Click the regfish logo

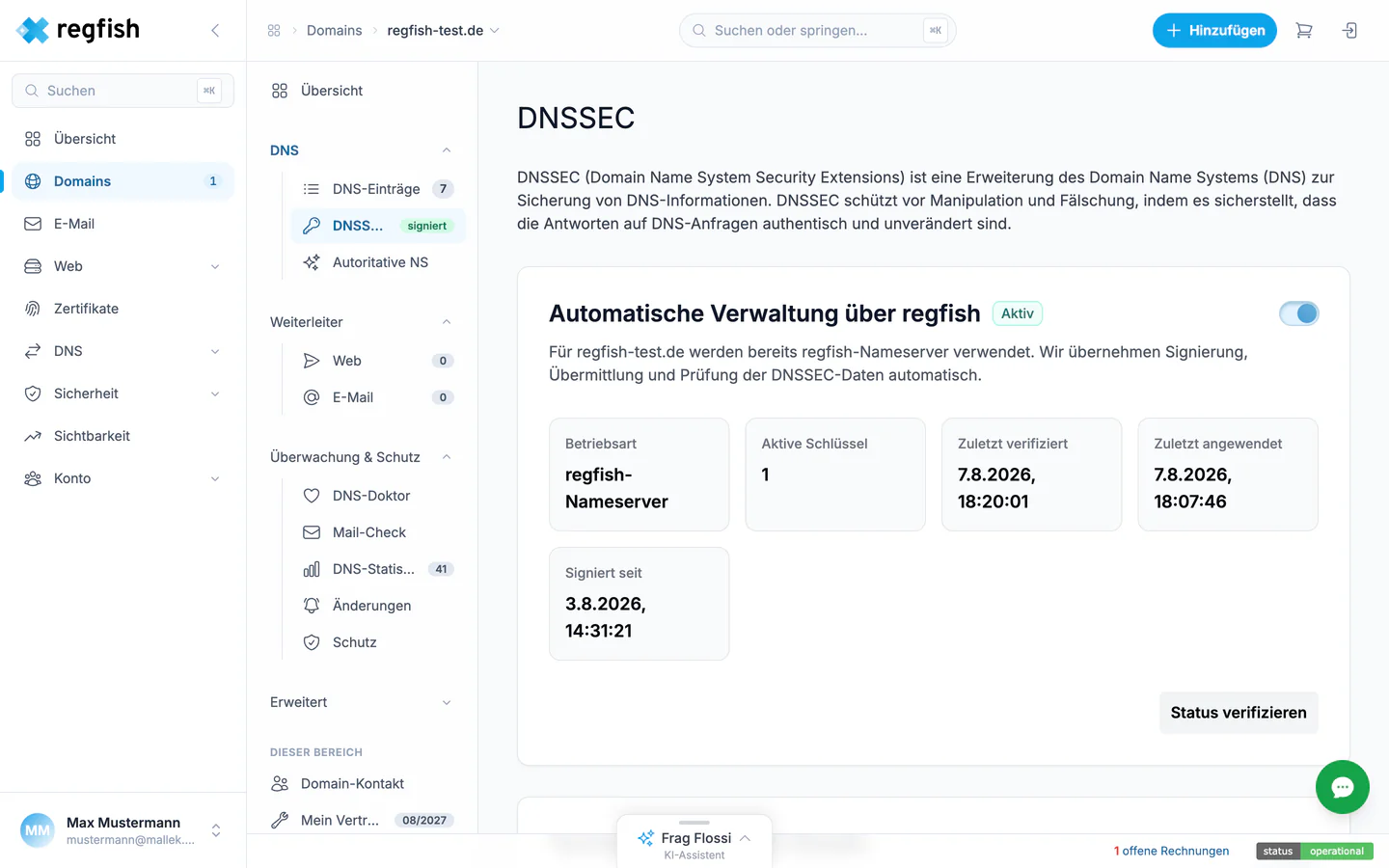[x=78, y=30]
